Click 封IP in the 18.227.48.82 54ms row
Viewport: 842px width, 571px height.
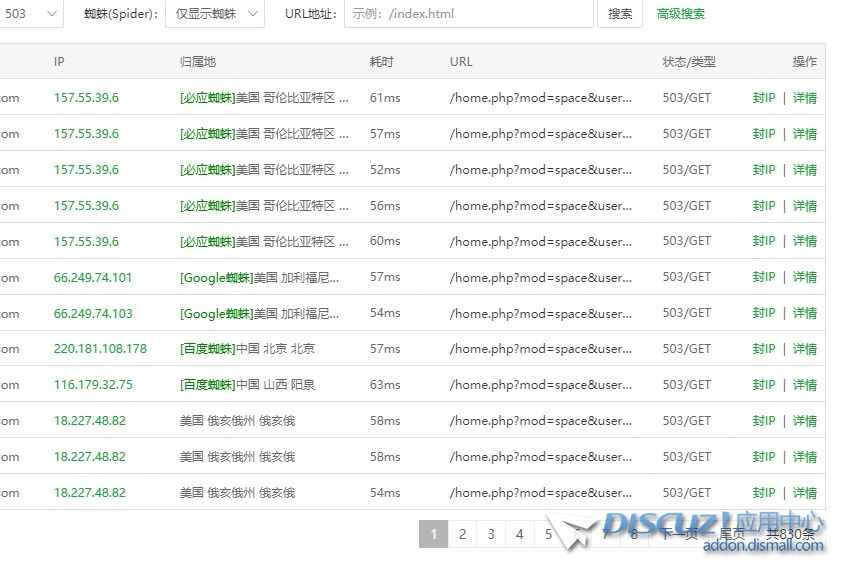pyautogui.click(x=764, y=493)
